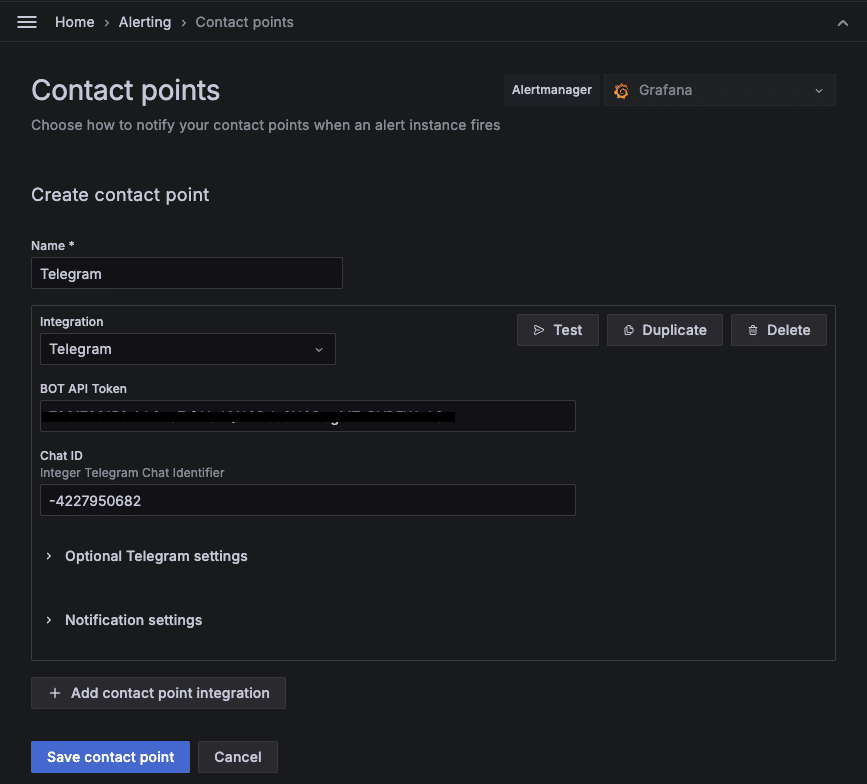Open the Alertmanager dropdown arrow
Image resolution: width=867 pixels, height=784 pixels.
[x=818, y=91]
